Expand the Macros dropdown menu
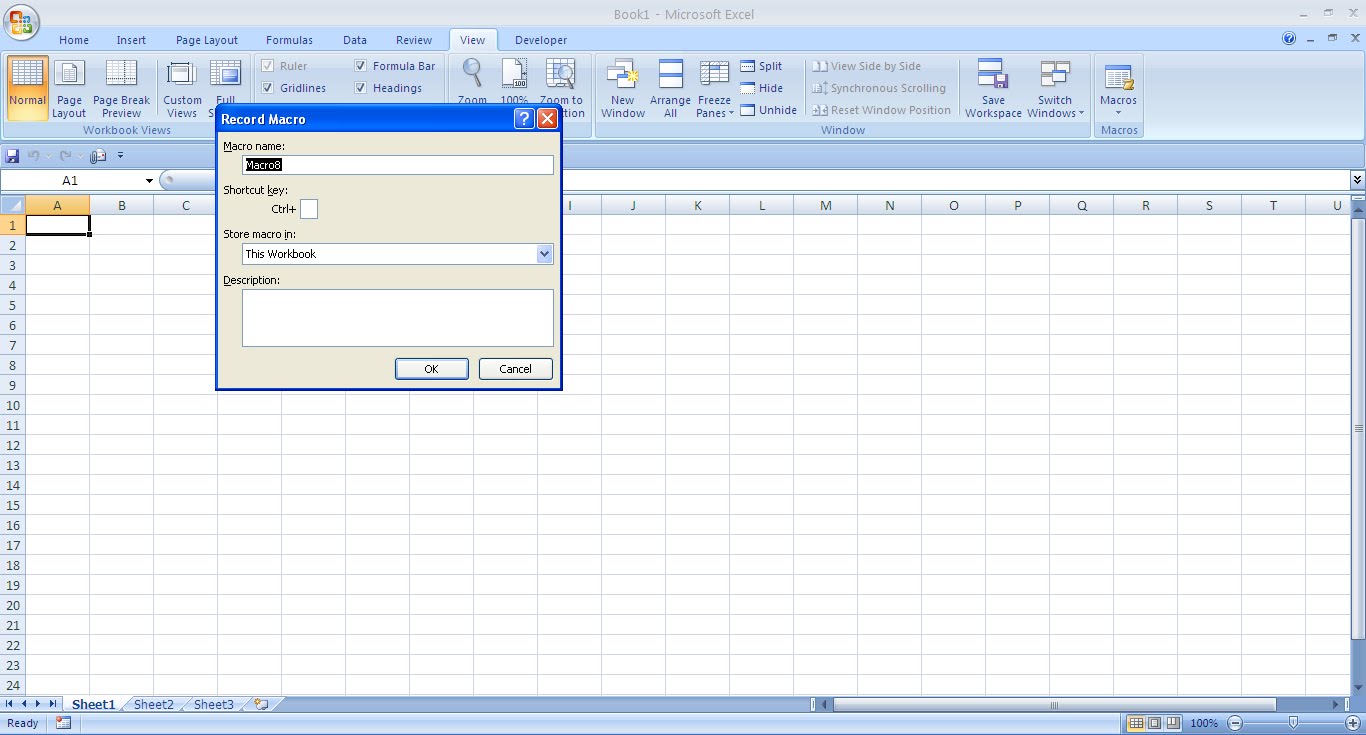The image size is (1366, 735). (1118, 88)
